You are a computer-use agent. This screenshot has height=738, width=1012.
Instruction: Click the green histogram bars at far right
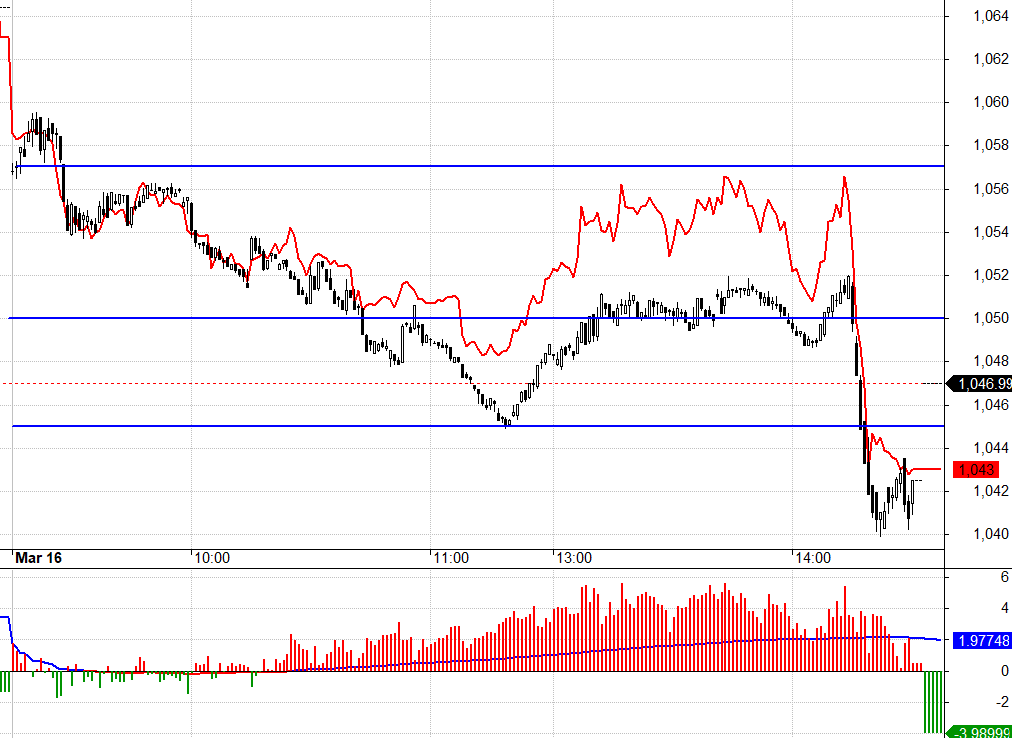tap(933, 702)
